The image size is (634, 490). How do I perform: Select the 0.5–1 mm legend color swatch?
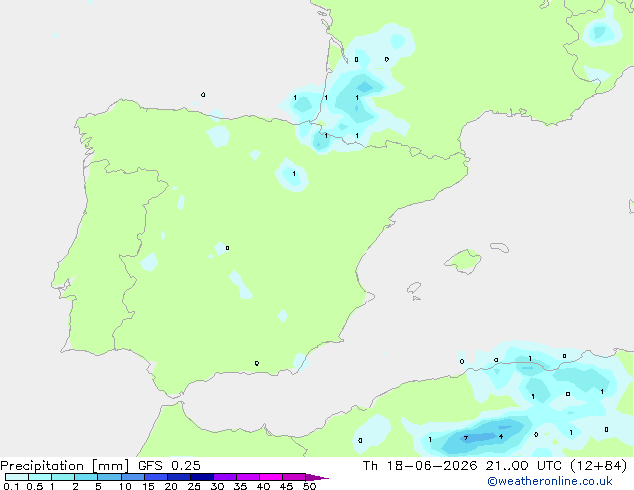pos(40,477)
